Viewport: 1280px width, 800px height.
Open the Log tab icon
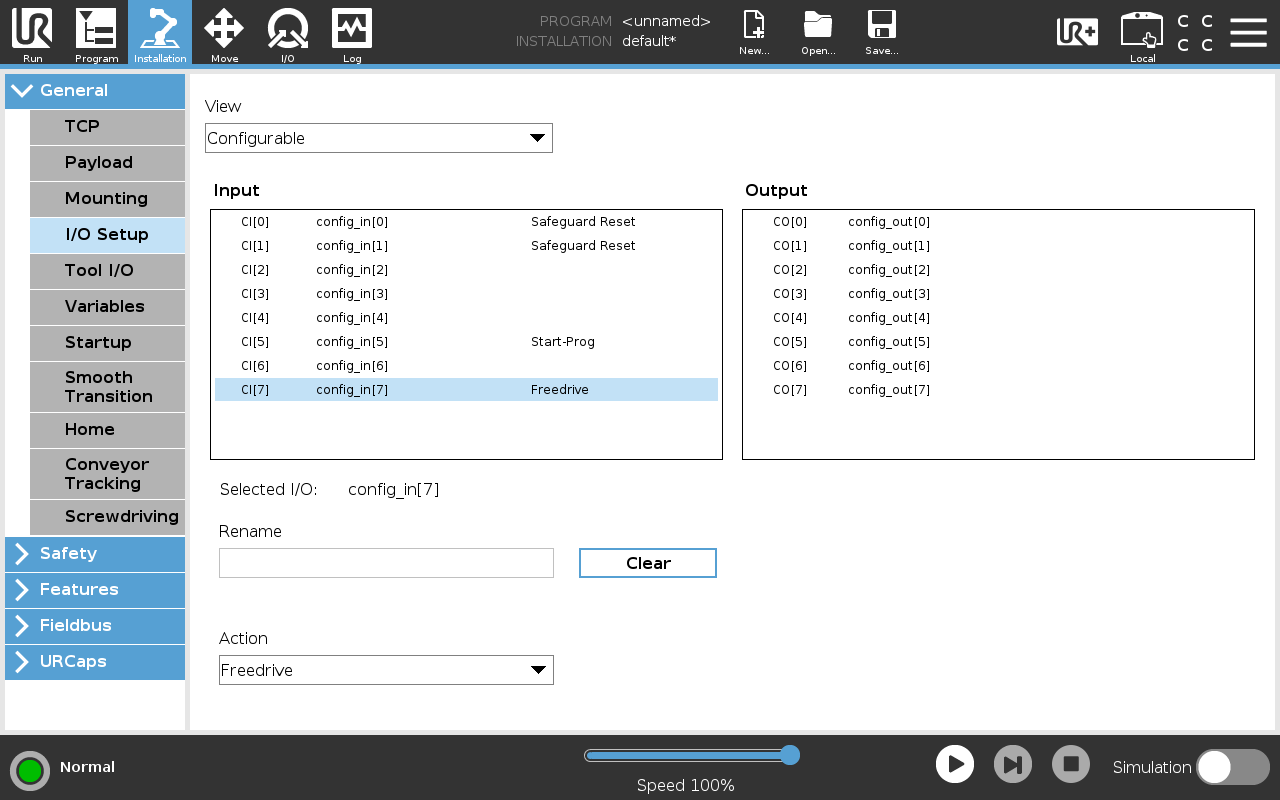click(352, 34)
